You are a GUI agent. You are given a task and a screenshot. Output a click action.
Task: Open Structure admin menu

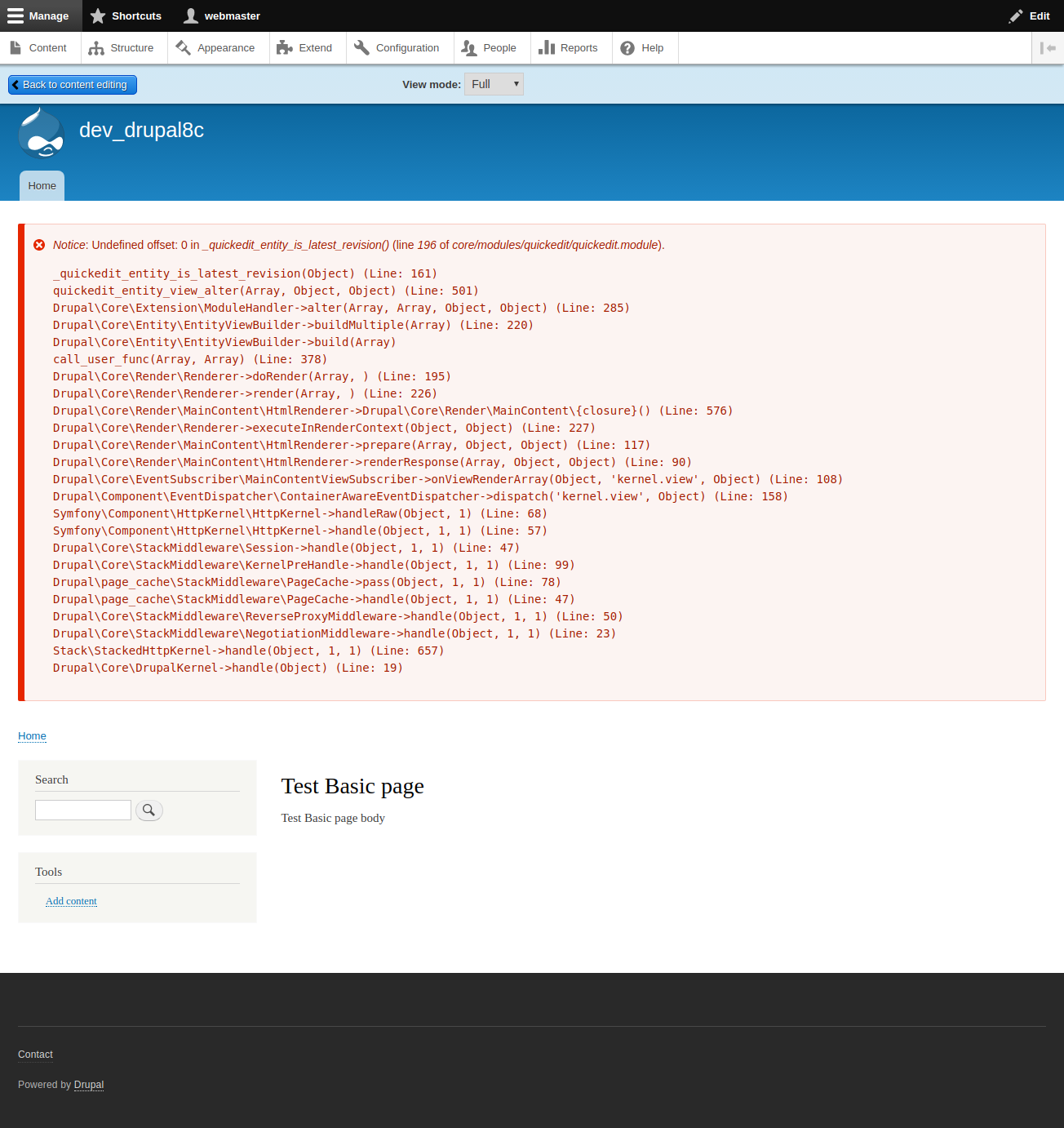coord(122,48)
